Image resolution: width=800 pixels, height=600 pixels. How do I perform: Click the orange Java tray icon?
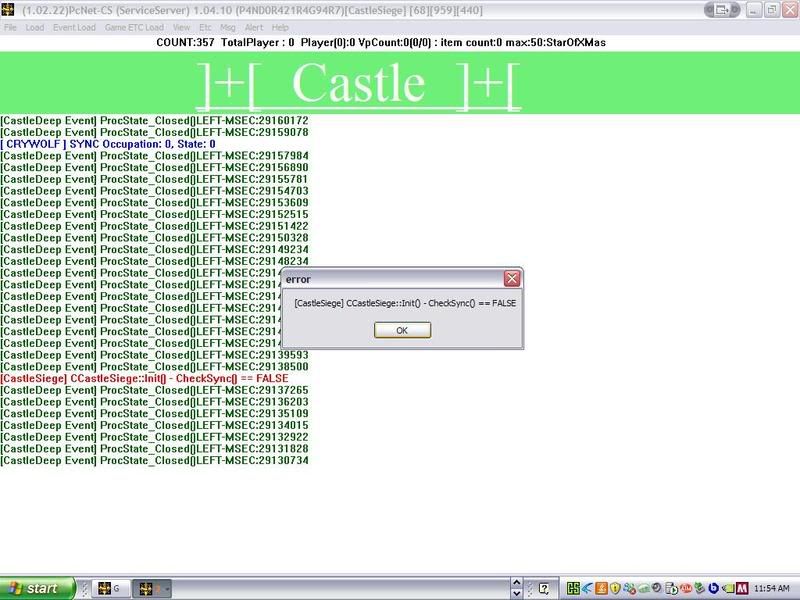602,589
